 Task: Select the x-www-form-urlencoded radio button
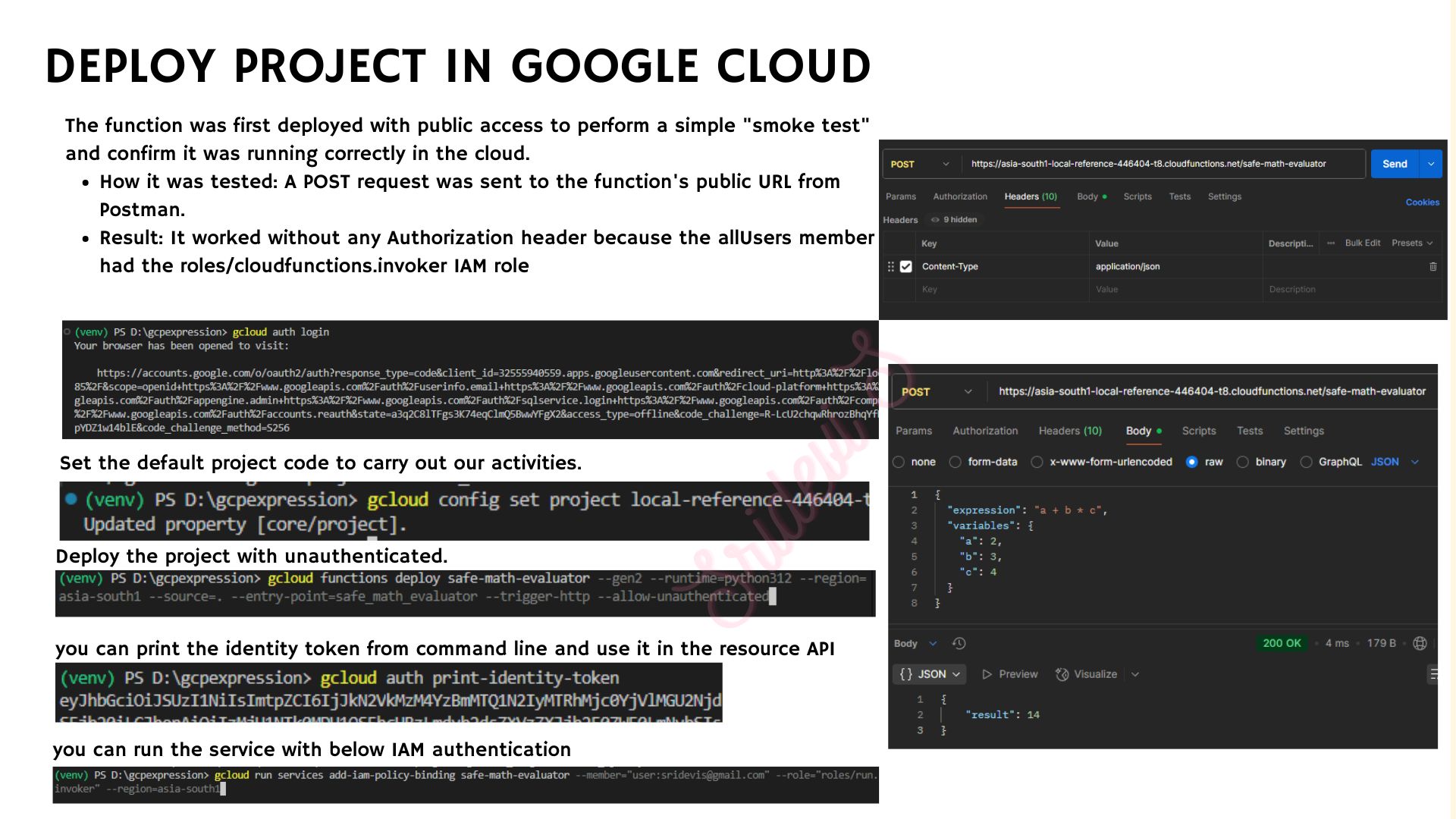pos(1037,462)
